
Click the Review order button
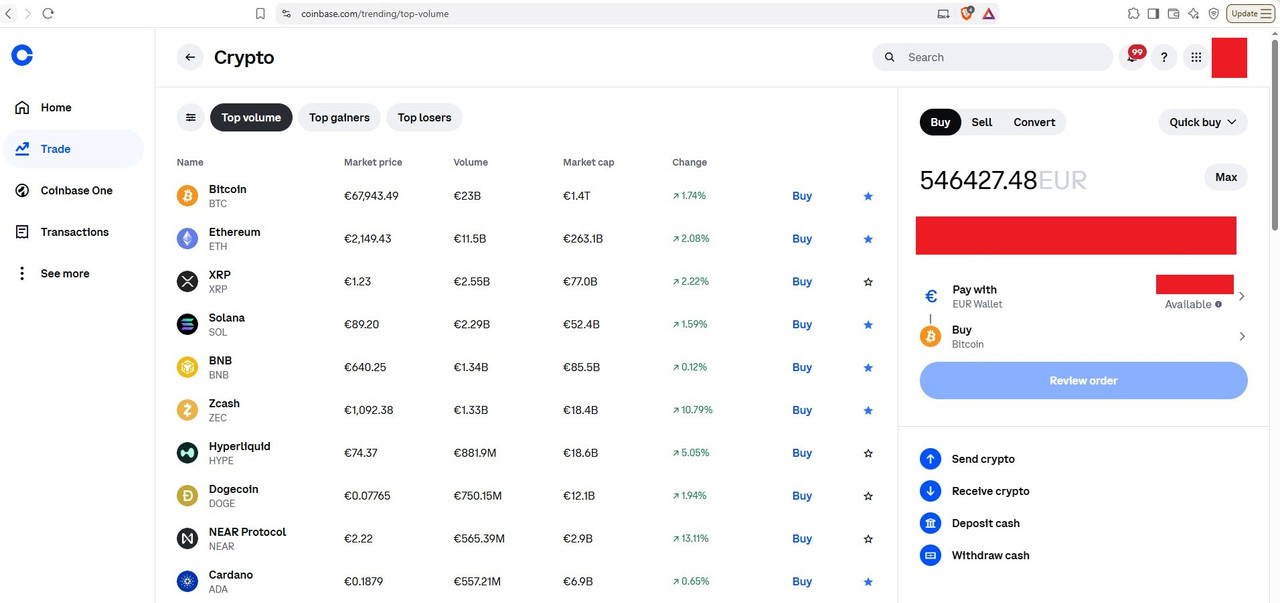[1083, 381]
